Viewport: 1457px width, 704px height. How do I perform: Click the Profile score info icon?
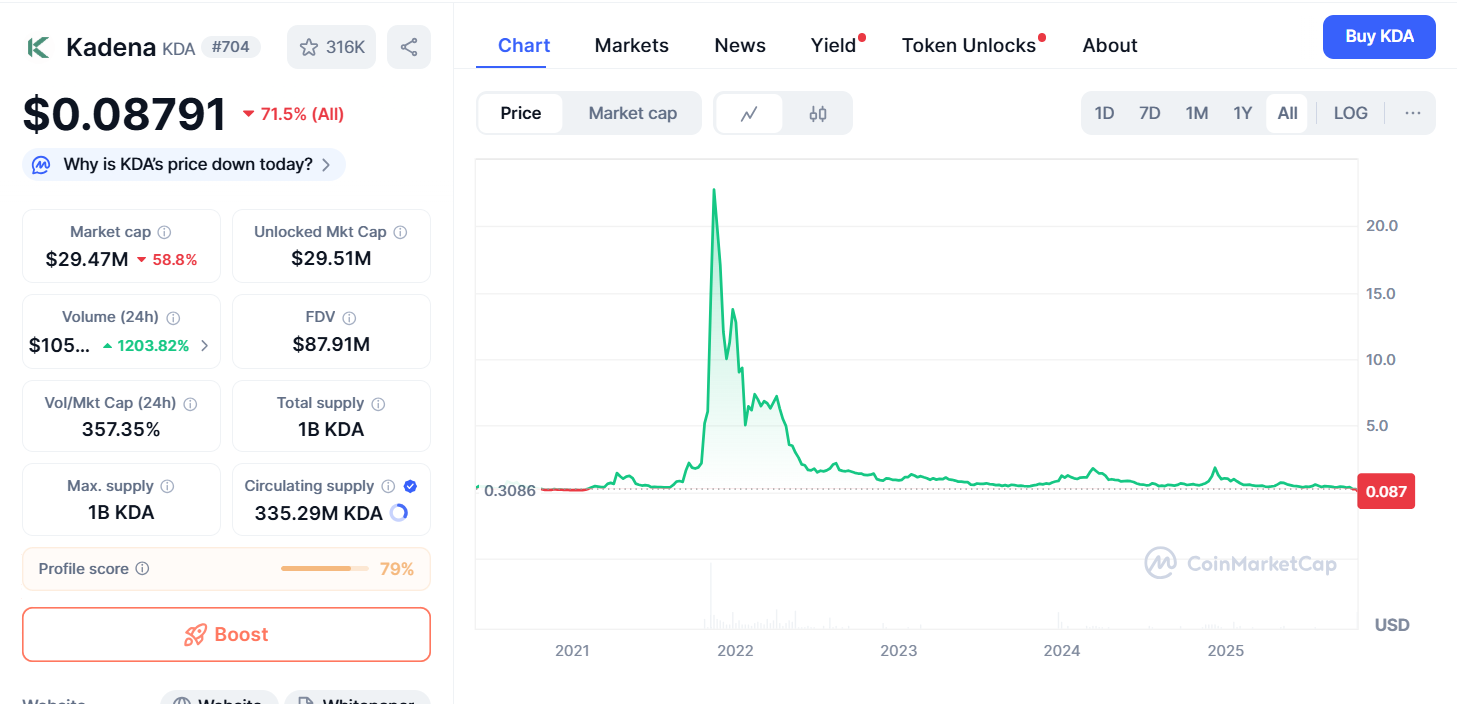pos(142,569)
